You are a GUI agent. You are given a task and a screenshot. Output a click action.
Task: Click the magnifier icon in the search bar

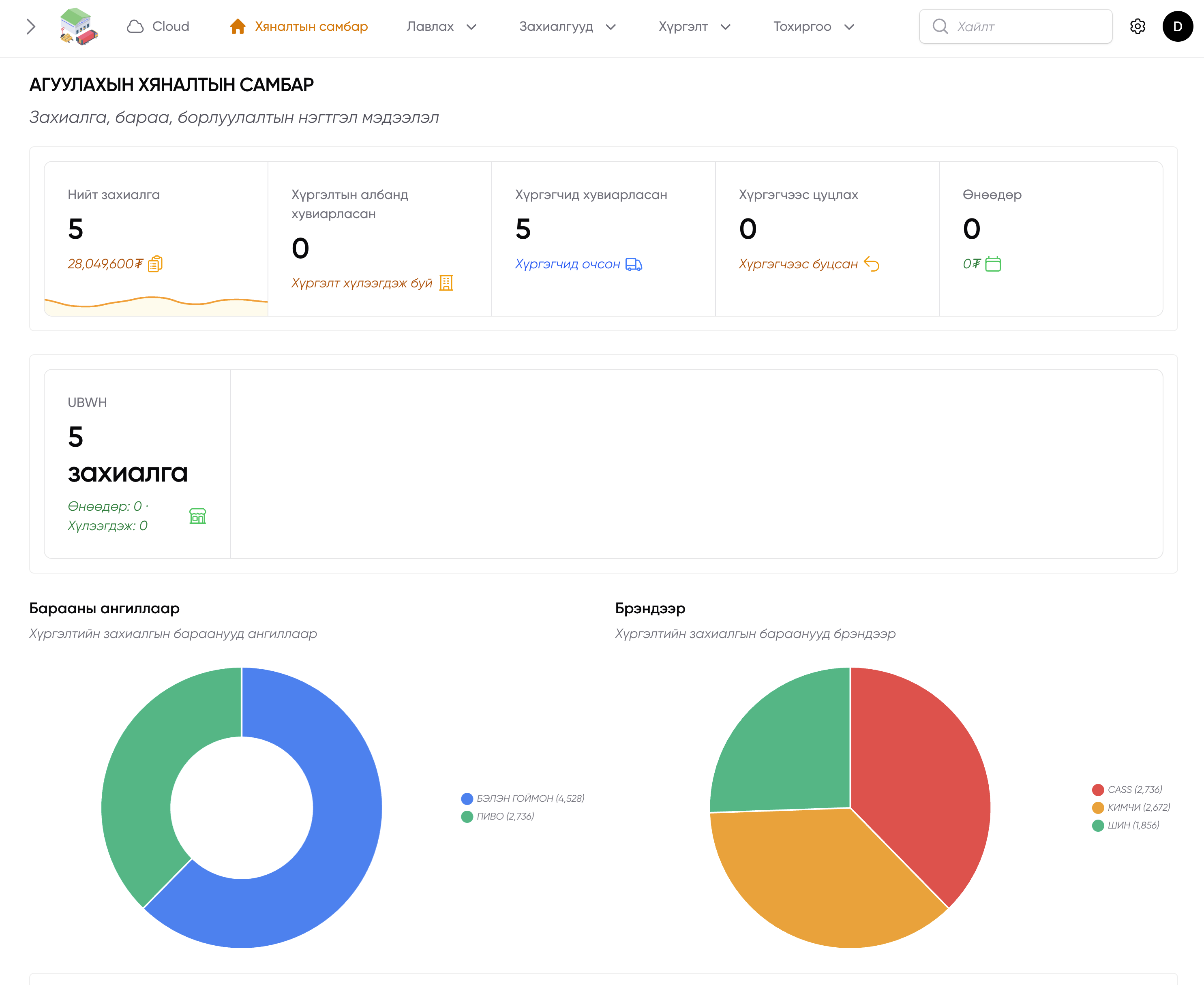point(941,26)
